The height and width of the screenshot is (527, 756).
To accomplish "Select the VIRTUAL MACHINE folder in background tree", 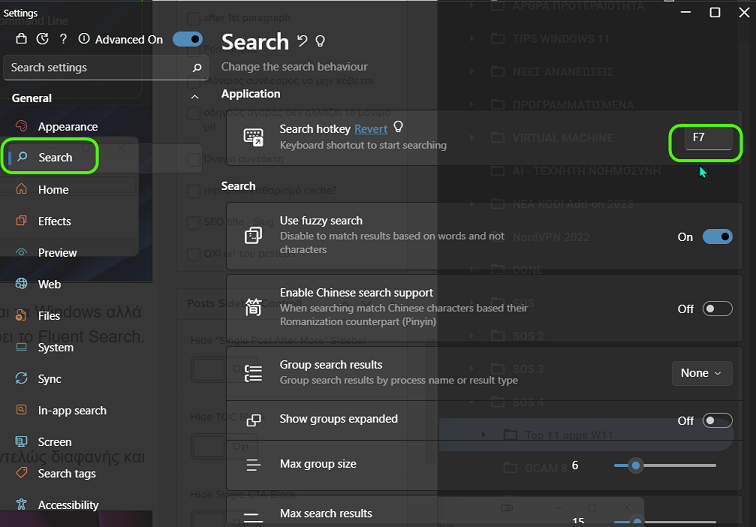I will 563,138.
